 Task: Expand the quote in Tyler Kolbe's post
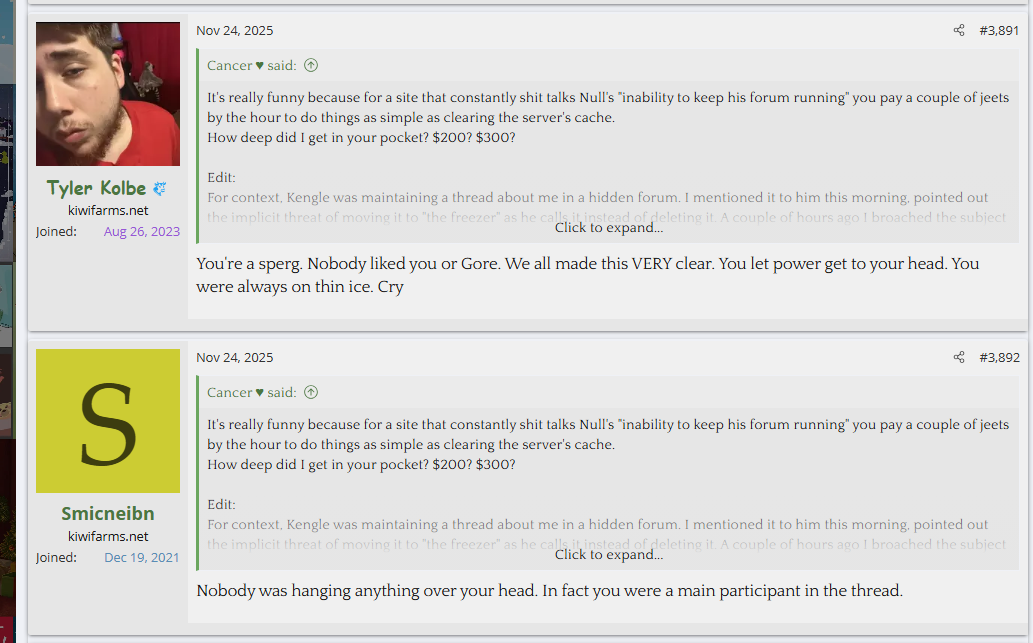click(x=608, y=228)
